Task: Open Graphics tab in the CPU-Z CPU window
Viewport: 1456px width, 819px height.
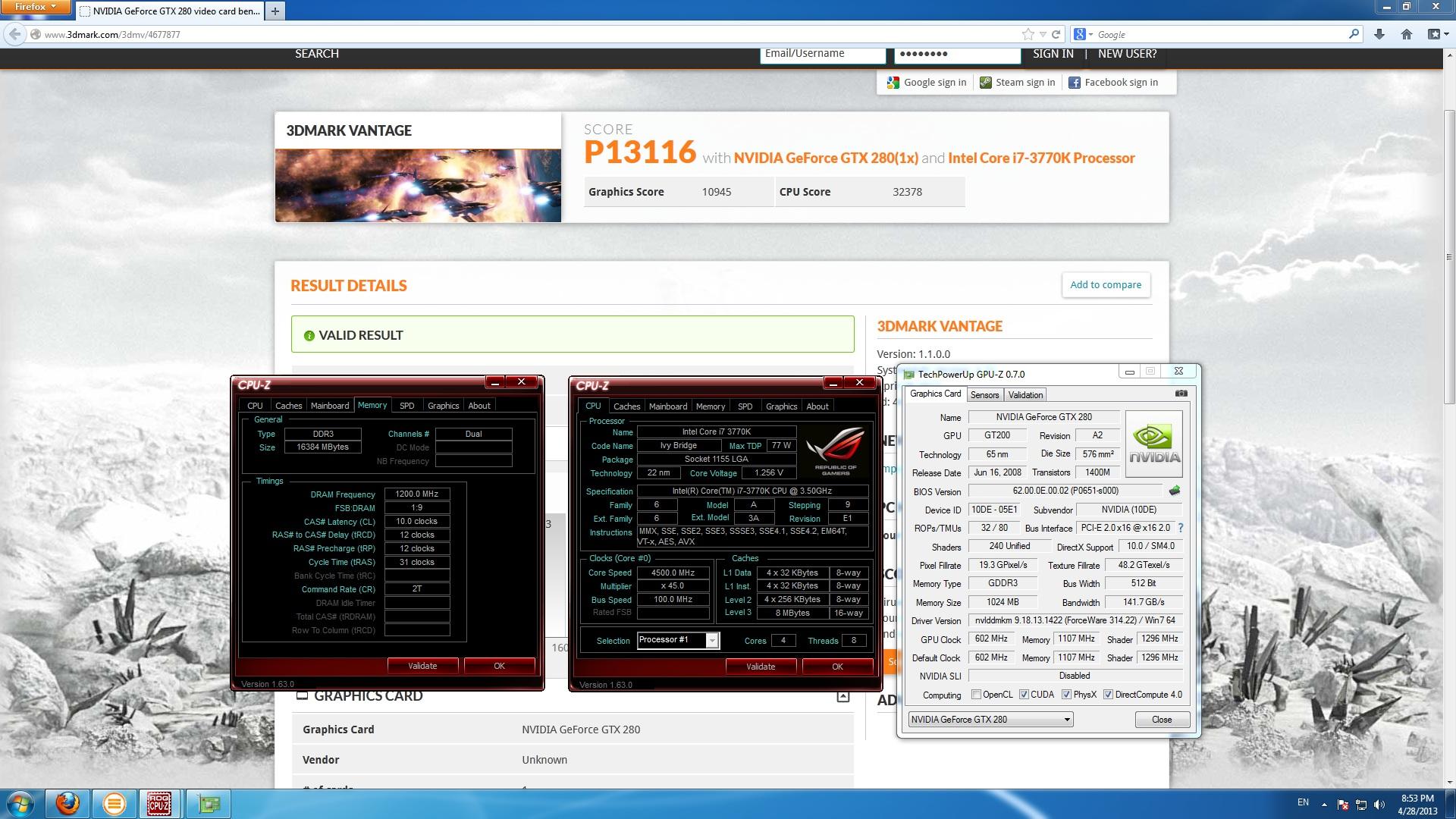Action: 781,406
